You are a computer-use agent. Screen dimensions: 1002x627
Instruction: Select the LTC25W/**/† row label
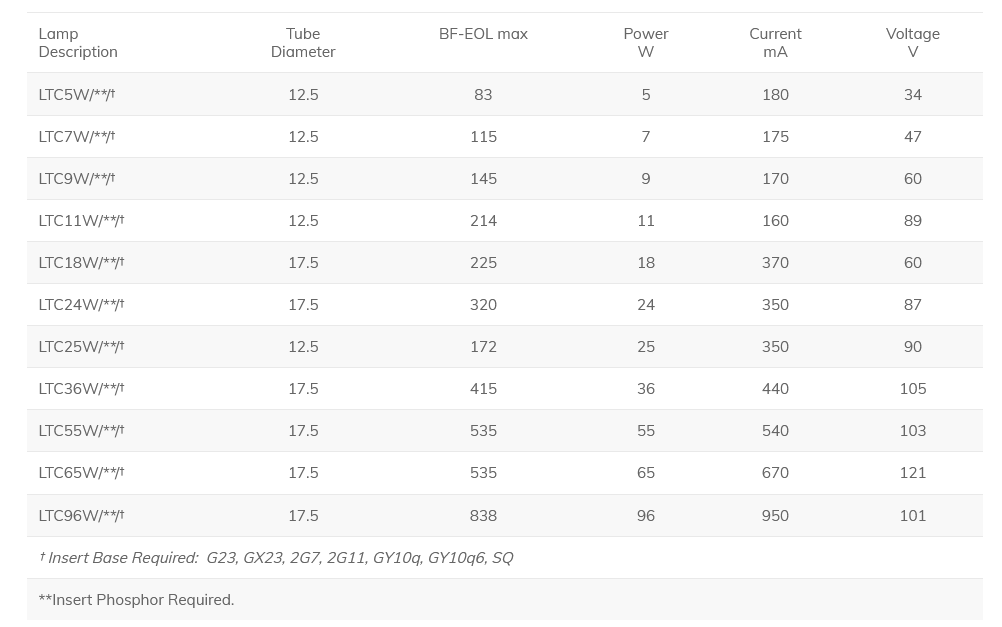[81, 346]
